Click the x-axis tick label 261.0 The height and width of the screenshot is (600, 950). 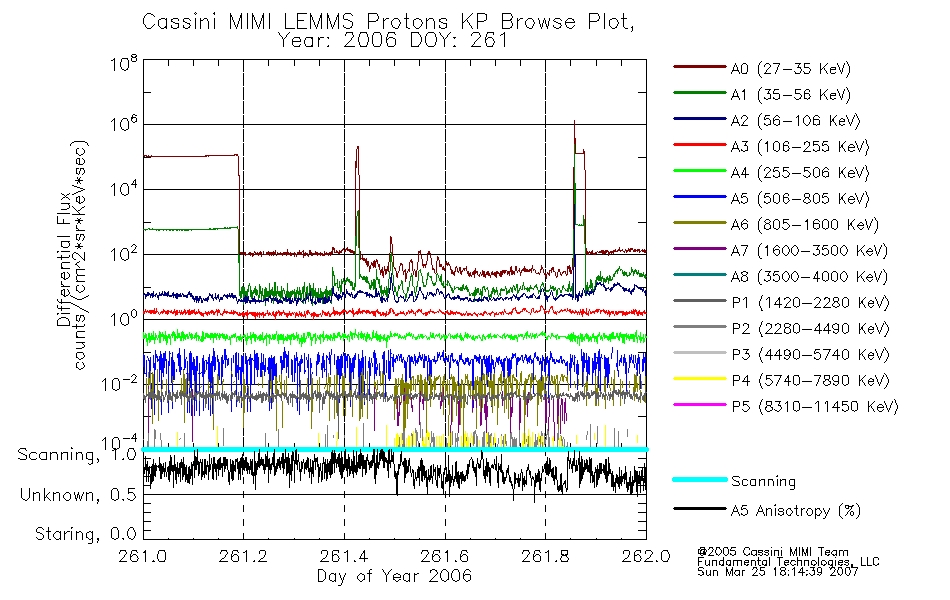[x=143, y=556]
